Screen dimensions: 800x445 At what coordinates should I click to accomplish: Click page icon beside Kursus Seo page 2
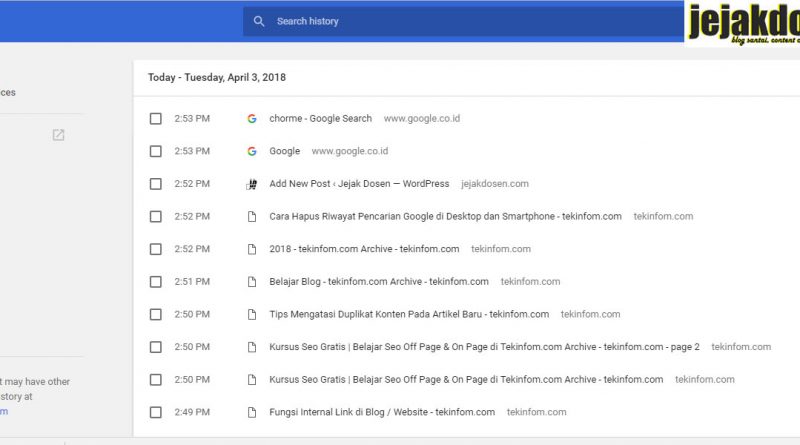(252, 347)
